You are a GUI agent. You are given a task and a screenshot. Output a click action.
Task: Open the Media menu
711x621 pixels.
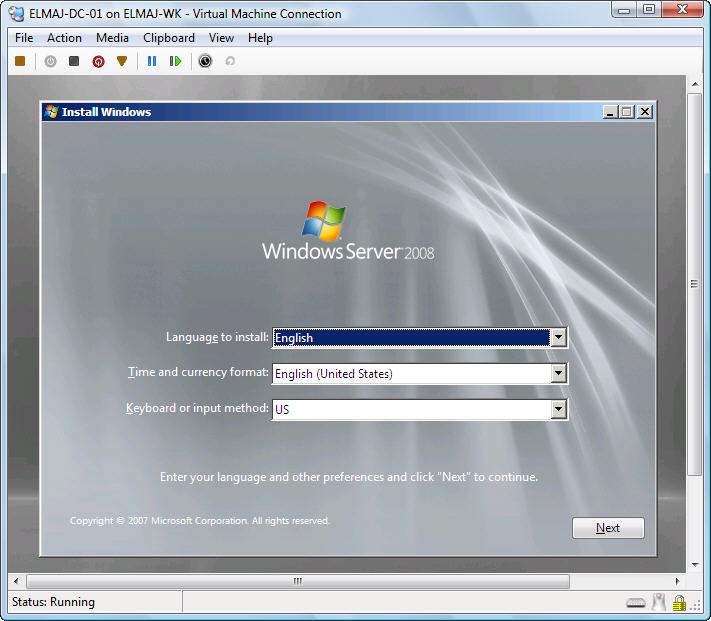112,38
